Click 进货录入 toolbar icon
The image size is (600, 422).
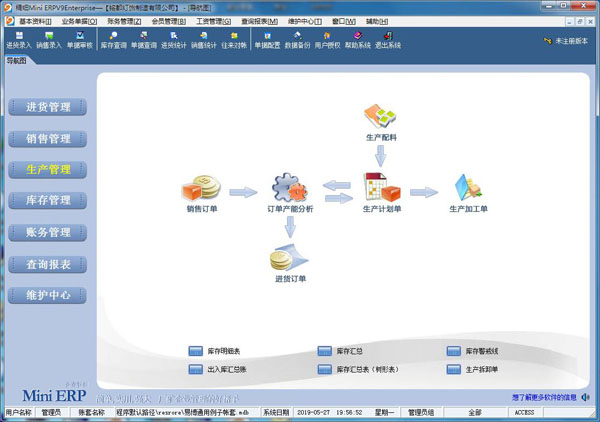(x=20, y=40)
